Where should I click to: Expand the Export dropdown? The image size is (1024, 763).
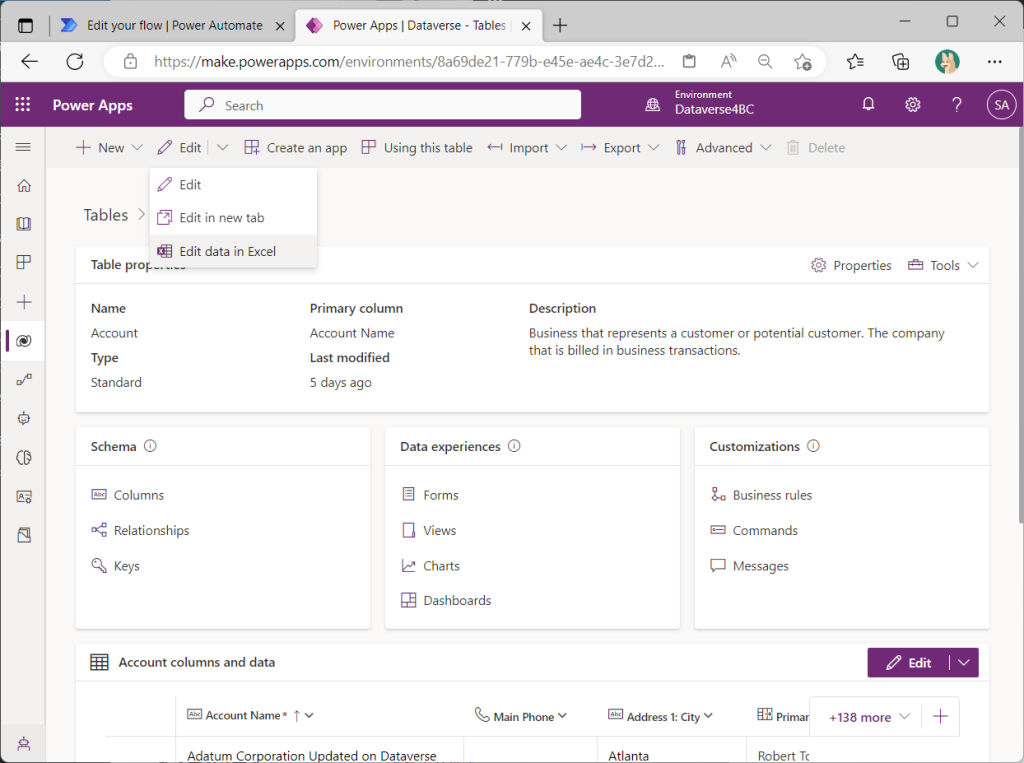click(x=654, y=148)
